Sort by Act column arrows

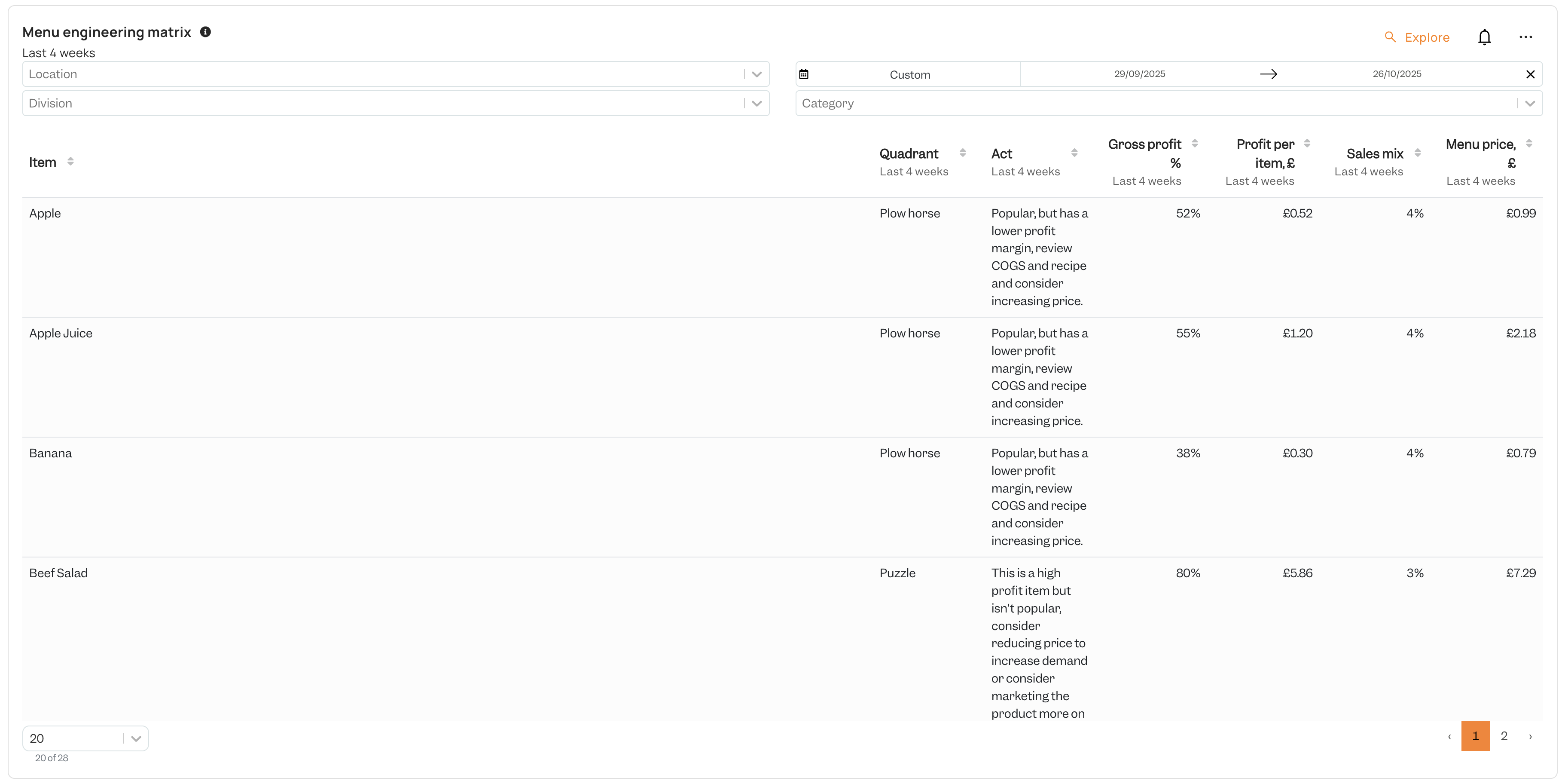point(1074,153)
